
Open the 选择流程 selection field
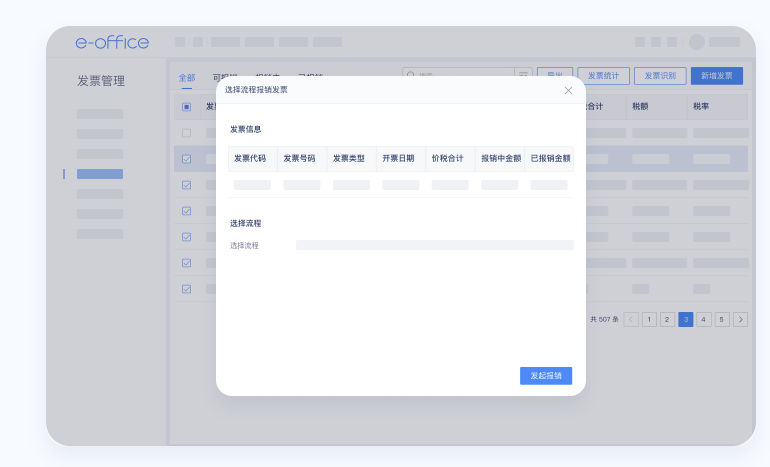(x=434, y=245)
